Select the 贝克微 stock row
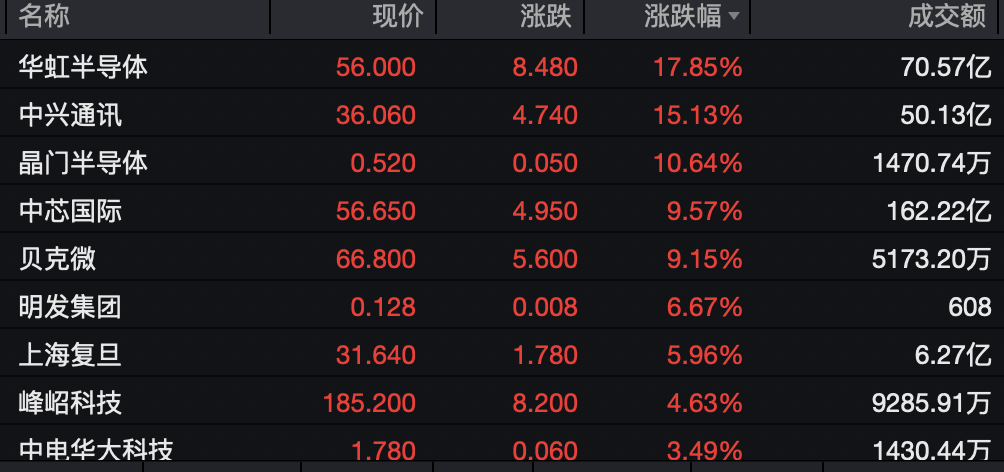The height and width of the screenshot is (472, 1004). point(58,259)
